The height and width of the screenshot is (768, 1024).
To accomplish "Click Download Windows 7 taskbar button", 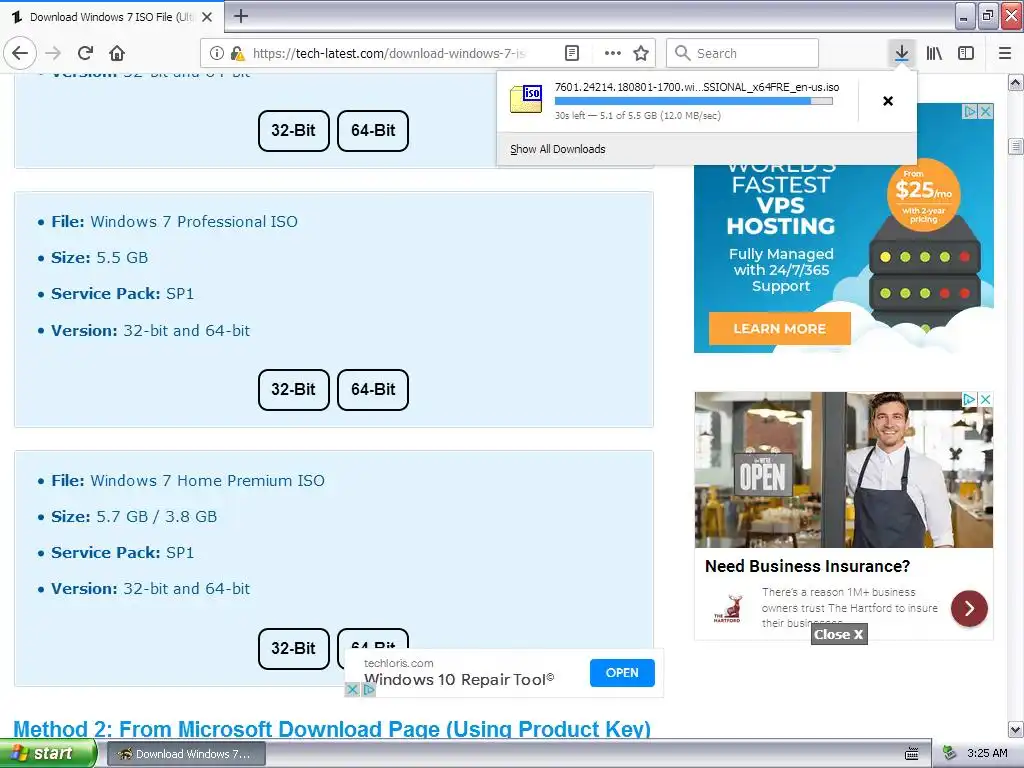I will [x=186, y=754].
